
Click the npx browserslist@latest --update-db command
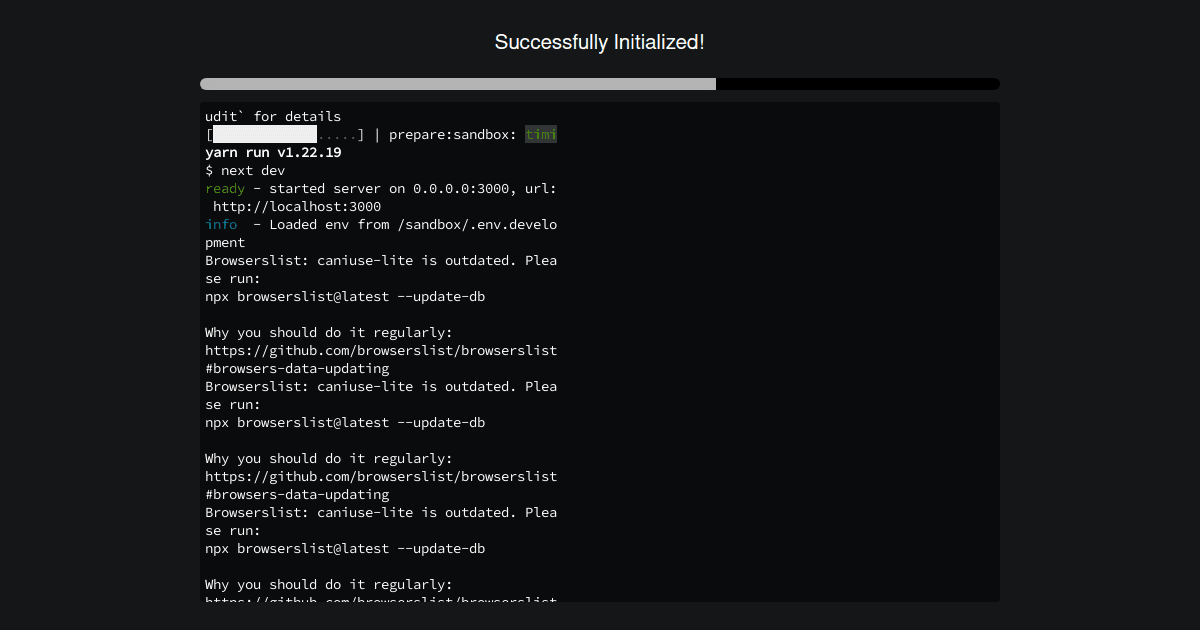coord(345,296)
